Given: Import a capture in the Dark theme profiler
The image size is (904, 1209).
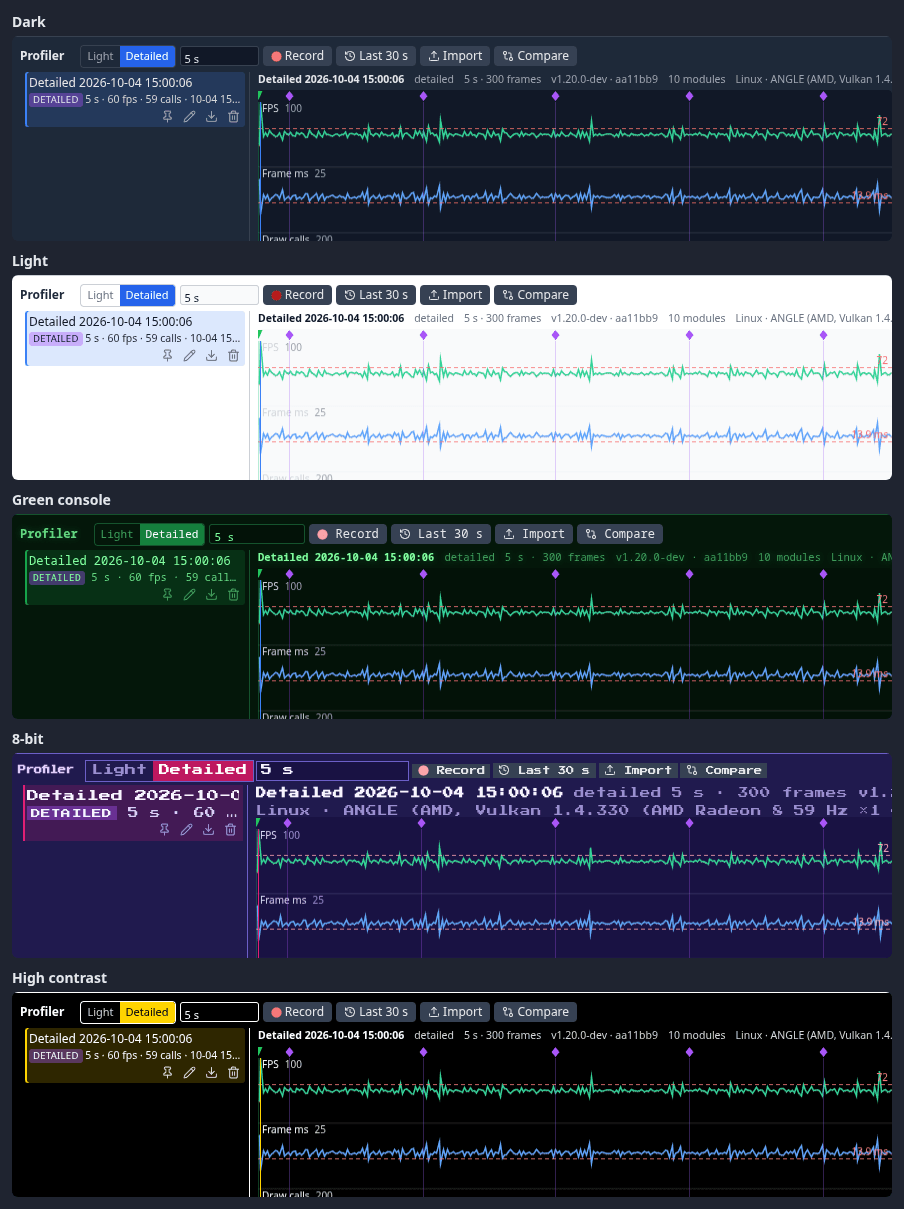Looking at the screenshot, I should click(x=455, y=56).
